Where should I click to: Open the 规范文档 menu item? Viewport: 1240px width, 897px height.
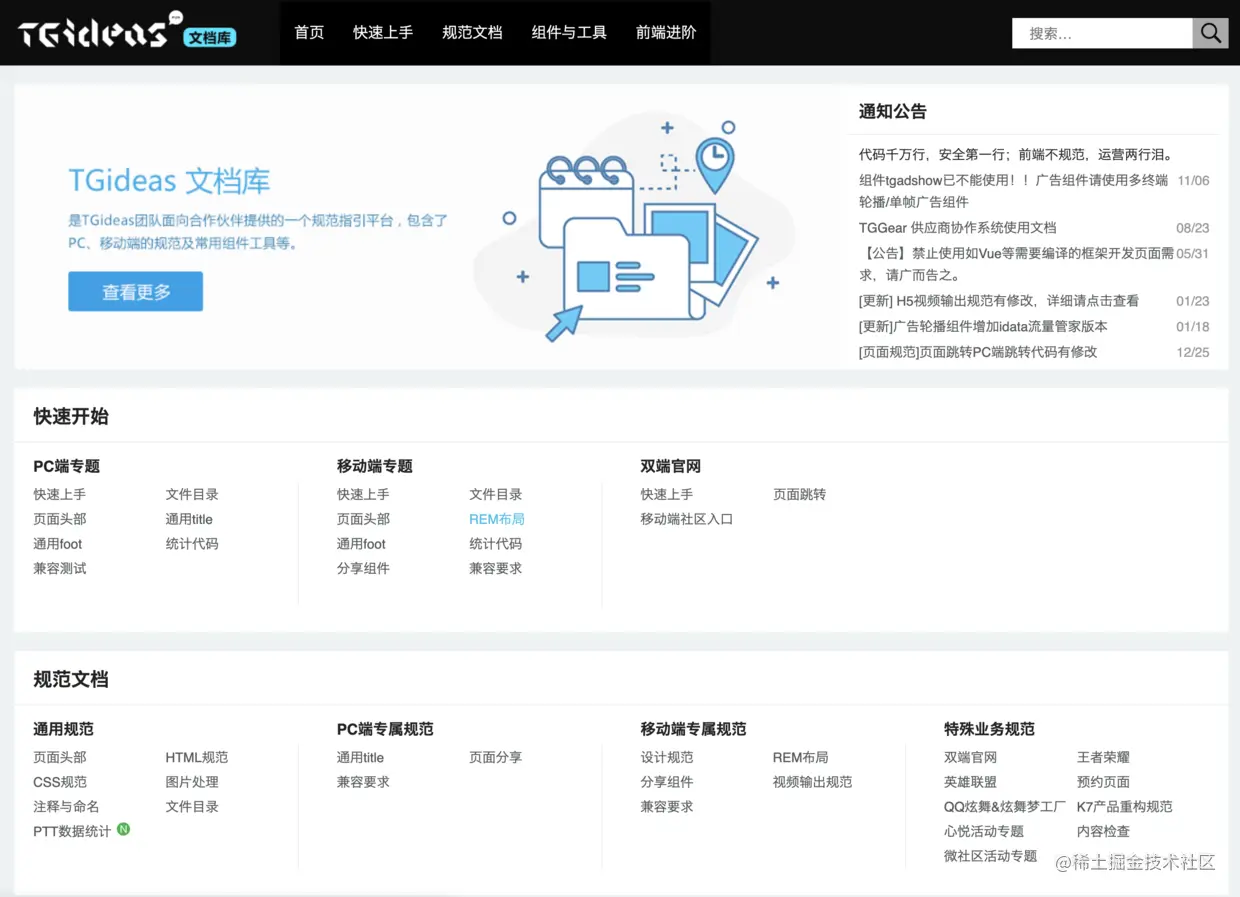[x=472, y=33]
